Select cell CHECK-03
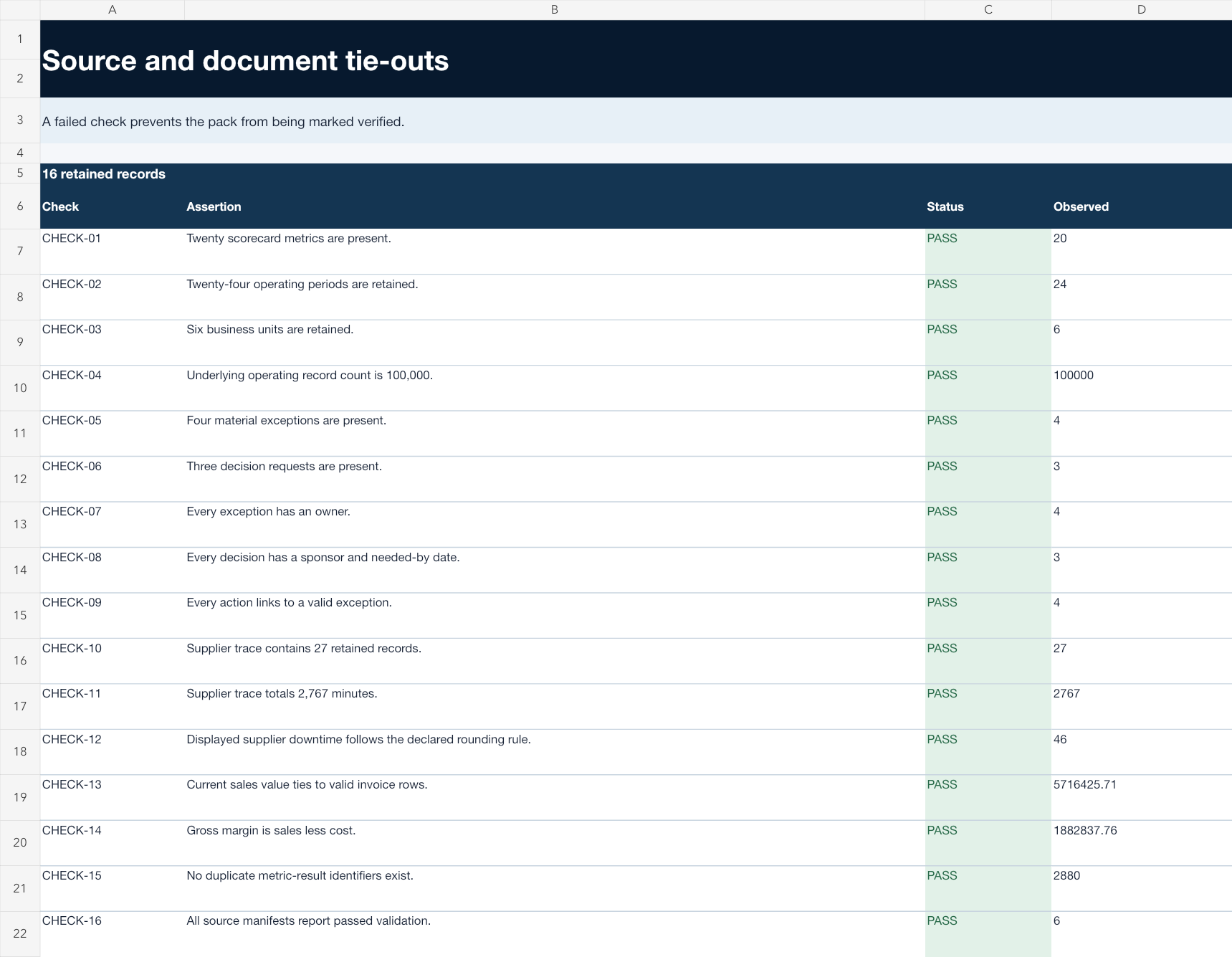 [x=112, y=343]
